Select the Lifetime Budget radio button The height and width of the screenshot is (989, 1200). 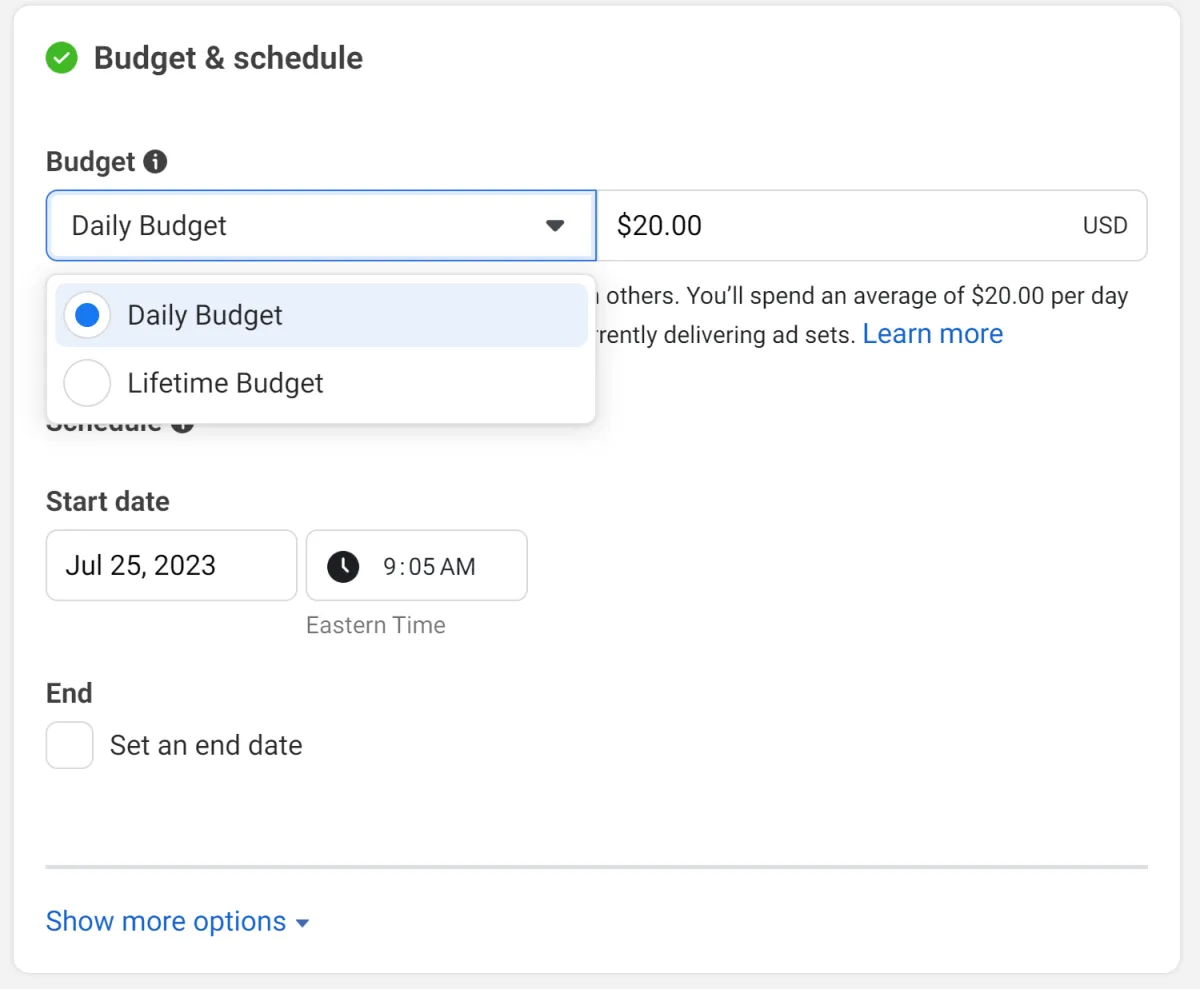pyautogui.click(x=87, y=383)
